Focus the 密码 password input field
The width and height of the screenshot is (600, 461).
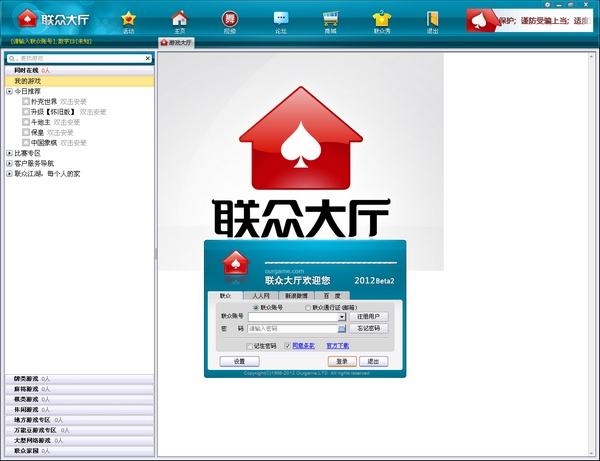[x=293, y=329]
